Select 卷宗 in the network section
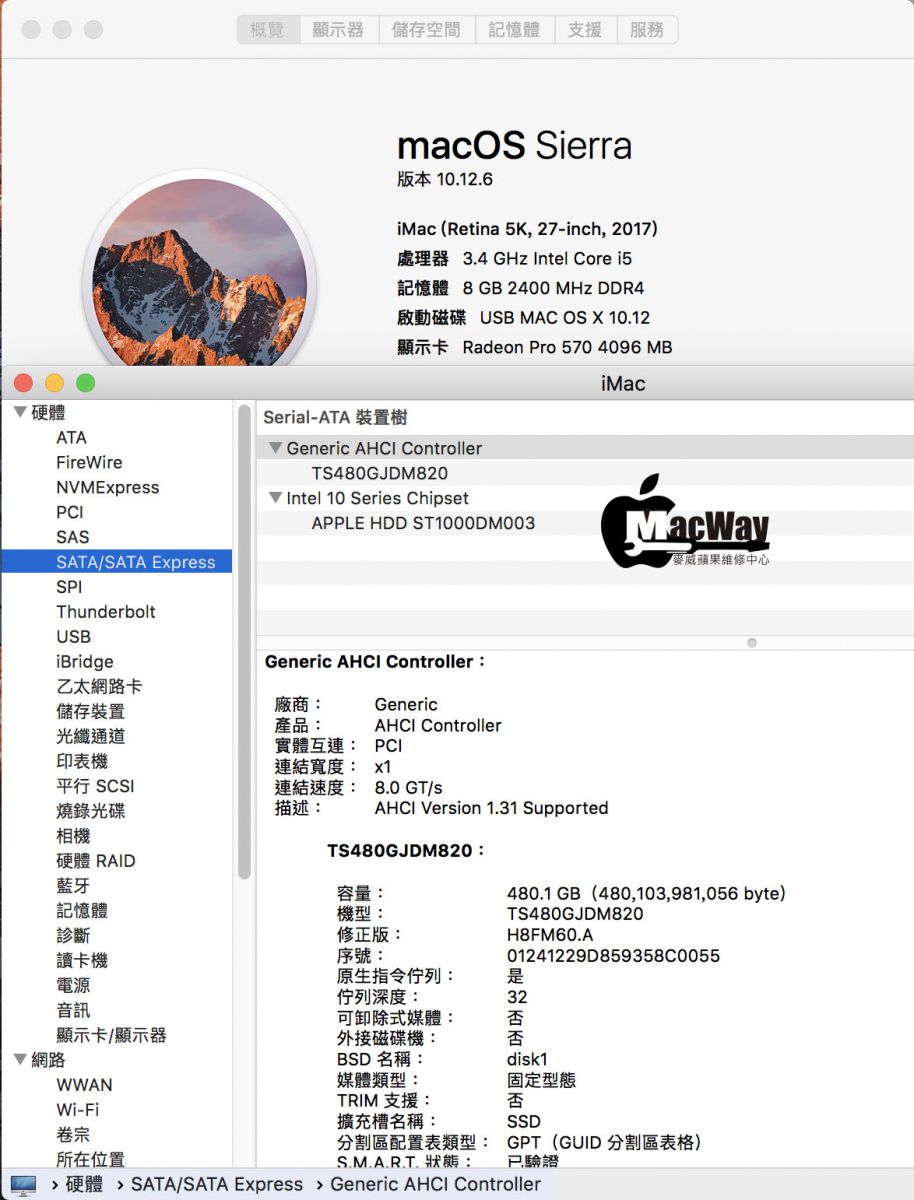914x1200 pixels. click(73, 1135)
